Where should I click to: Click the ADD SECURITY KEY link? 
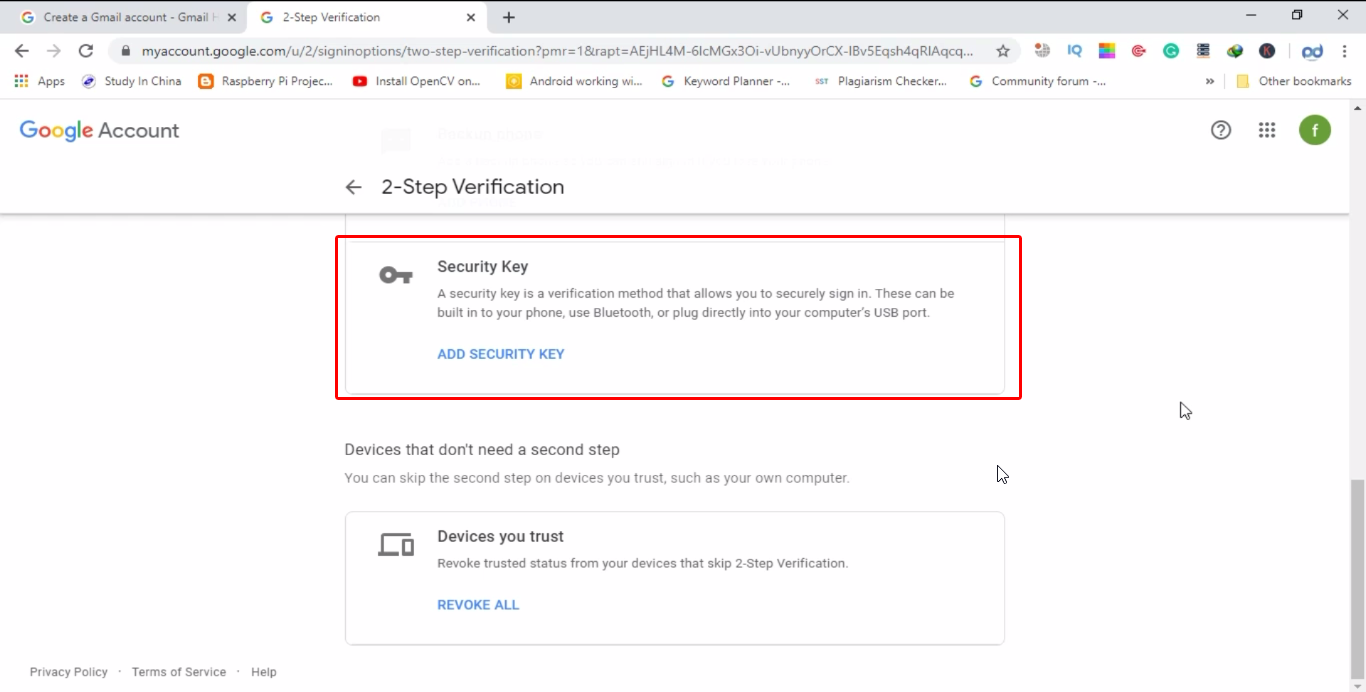(x=501, y=354)
